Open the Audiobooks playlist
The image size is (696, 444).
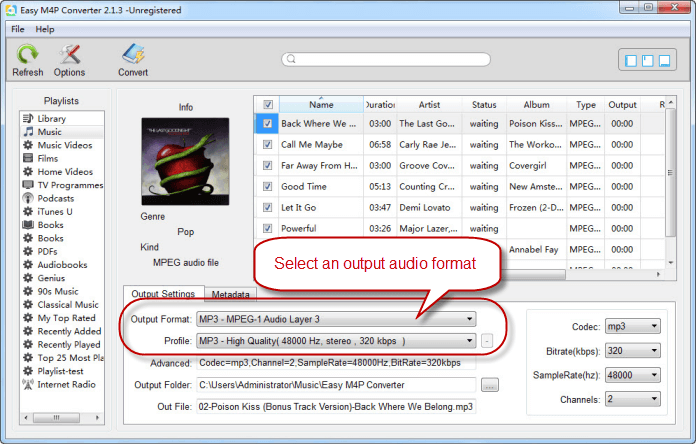pos(62,265)
